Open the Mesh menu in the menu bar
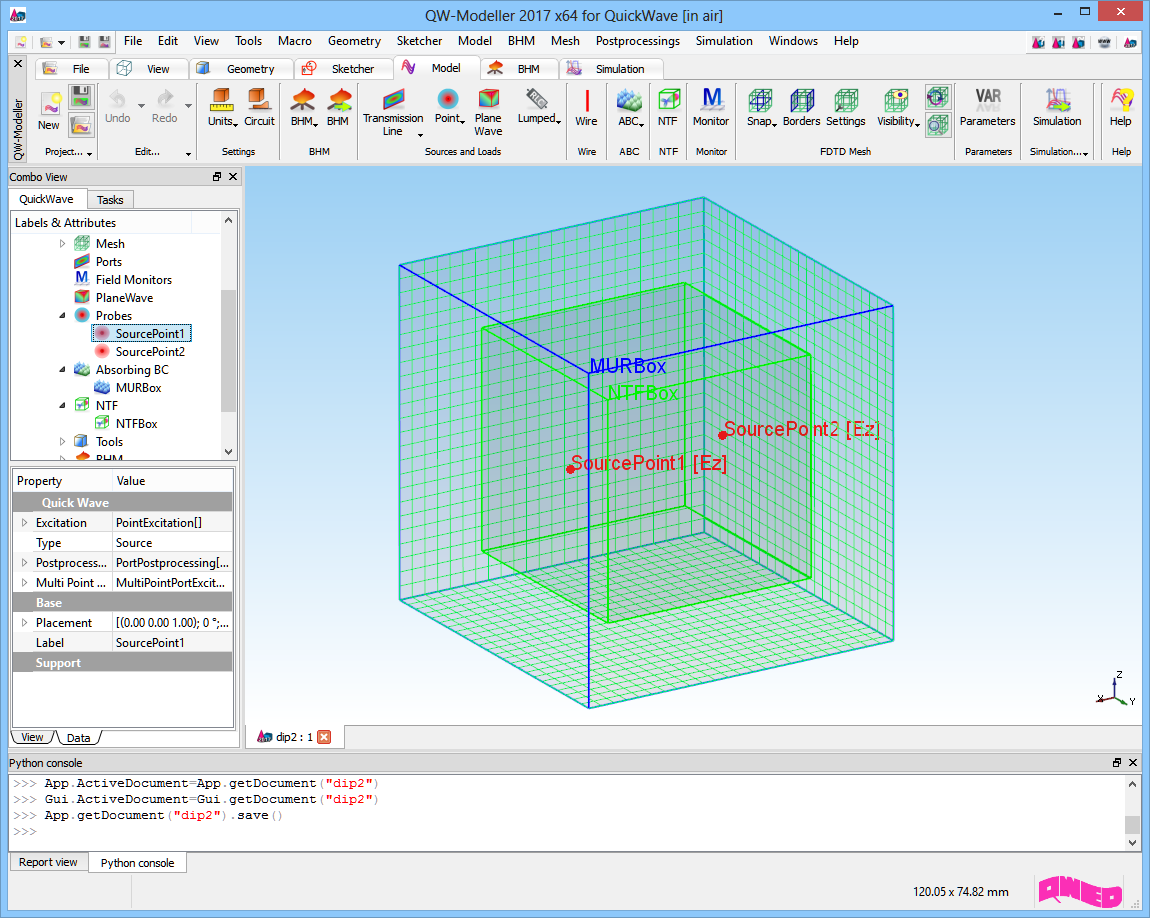The height and width of the screenshot is (918, 1150). click(565, 41)
